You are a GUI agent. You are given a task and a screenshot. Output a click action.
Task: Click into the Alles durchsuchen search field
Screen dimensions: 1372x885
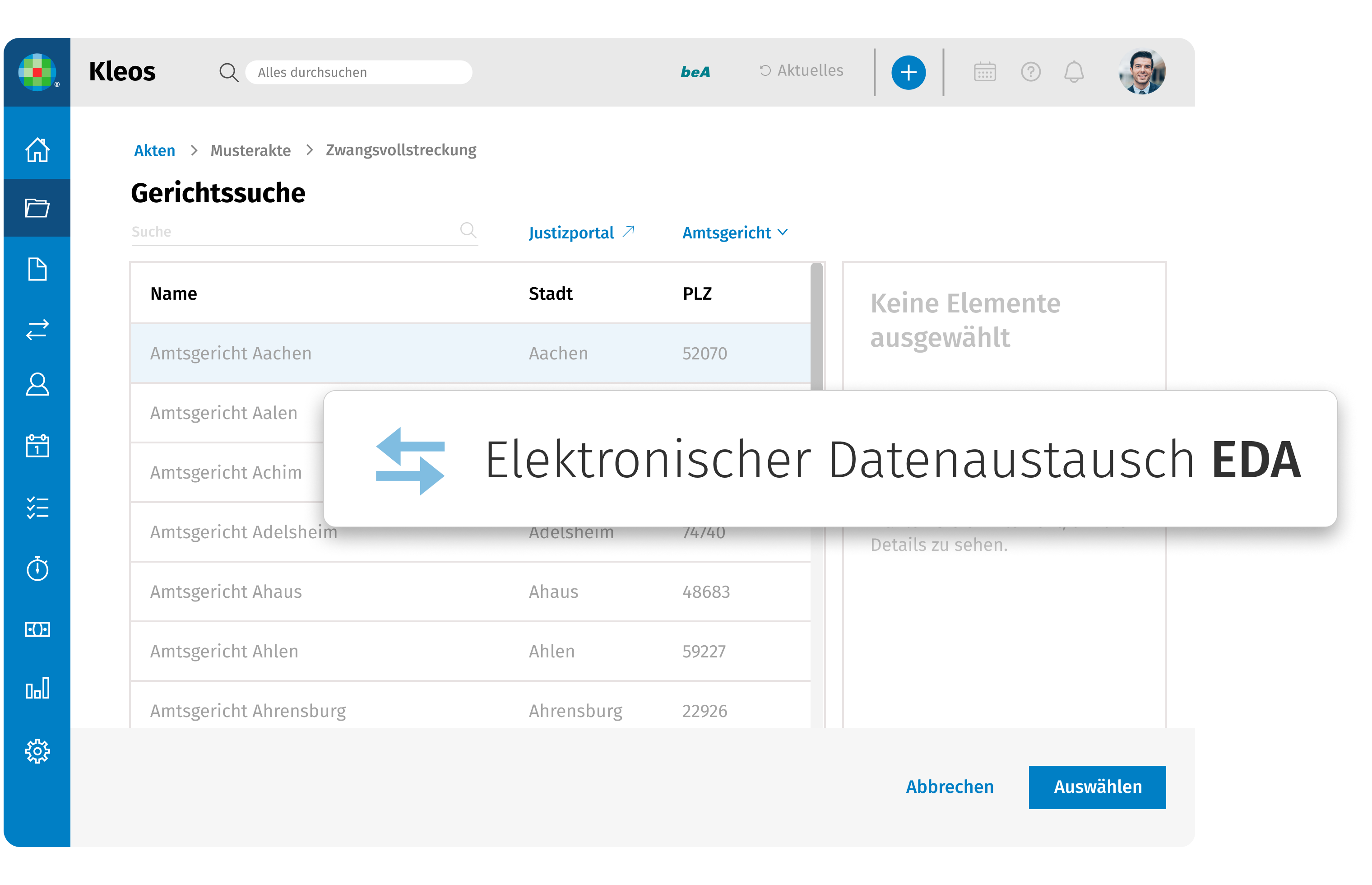(358, 72)
